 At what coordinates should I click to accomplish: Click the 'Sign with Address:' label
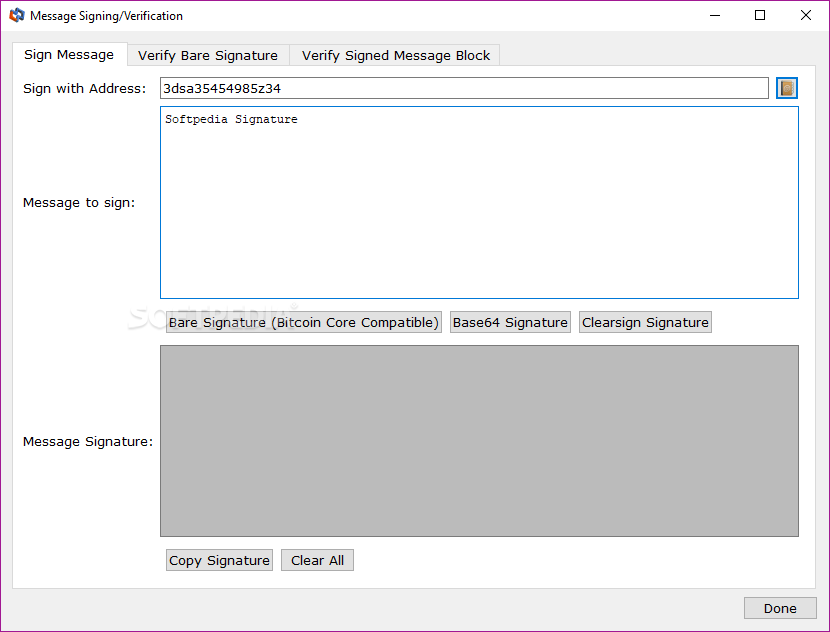(84, 88)
